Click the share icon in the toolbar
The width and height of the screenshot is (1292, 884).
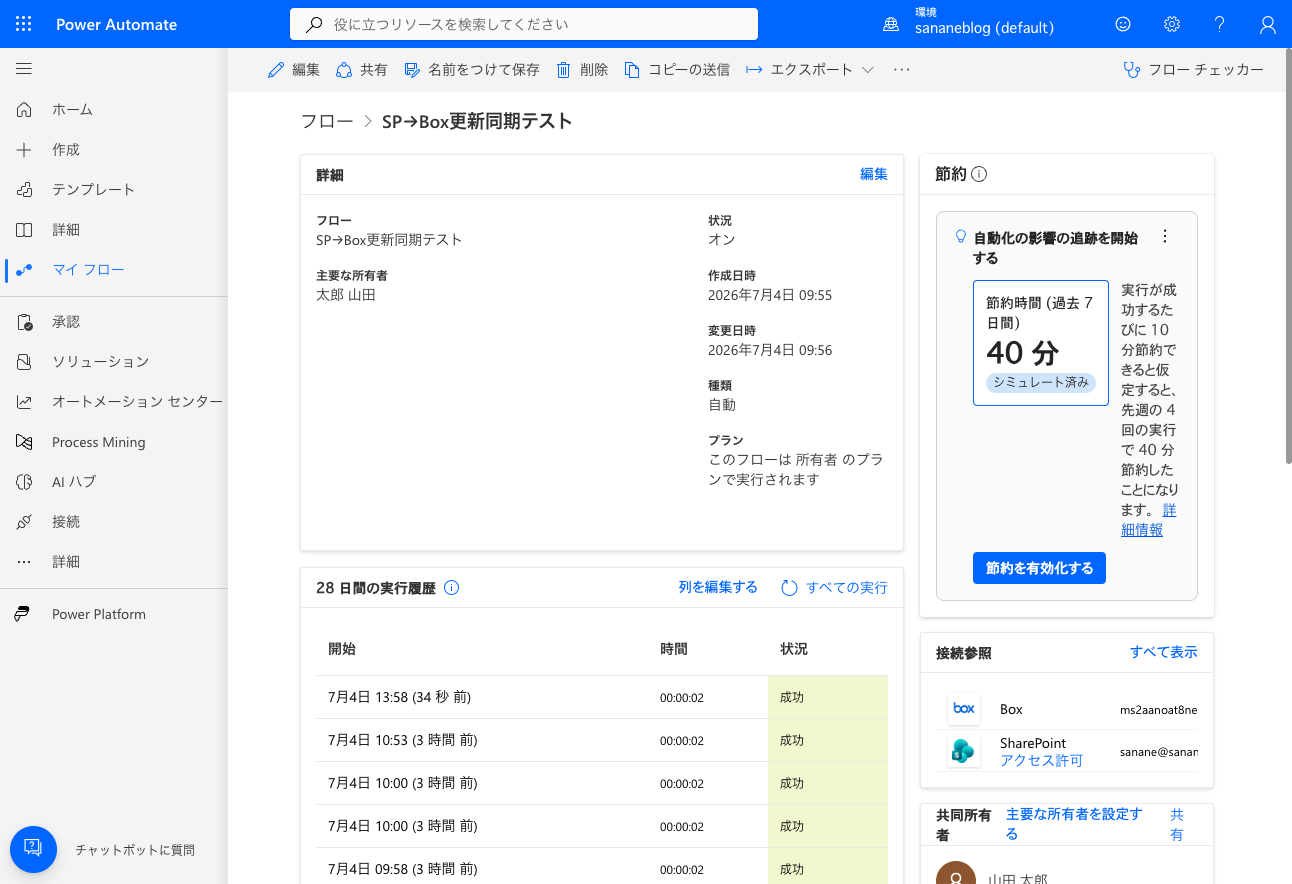(x=344, y=70)
